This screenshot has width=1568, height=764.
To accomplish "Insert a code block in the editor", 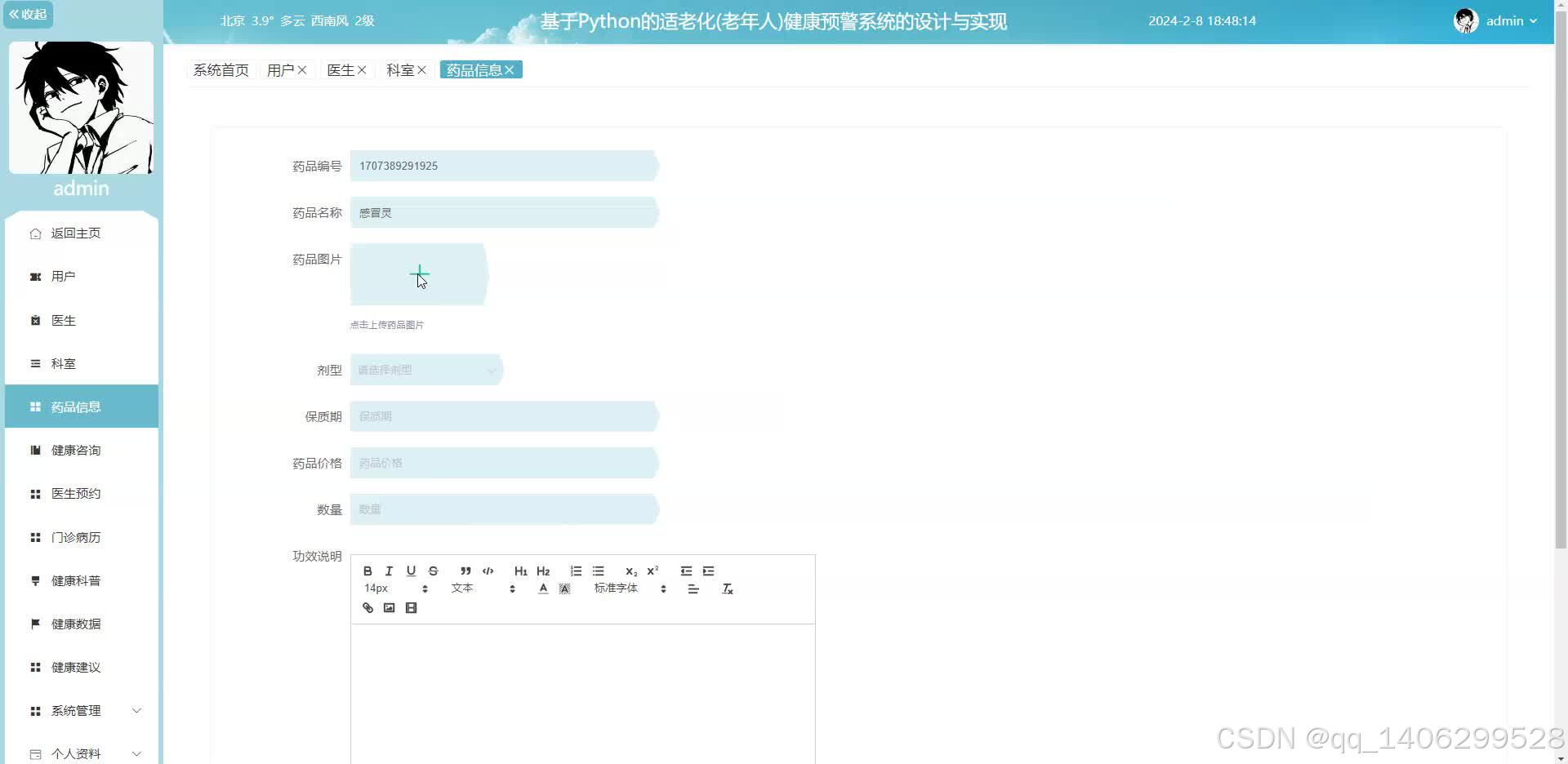I will click(488, 571).
